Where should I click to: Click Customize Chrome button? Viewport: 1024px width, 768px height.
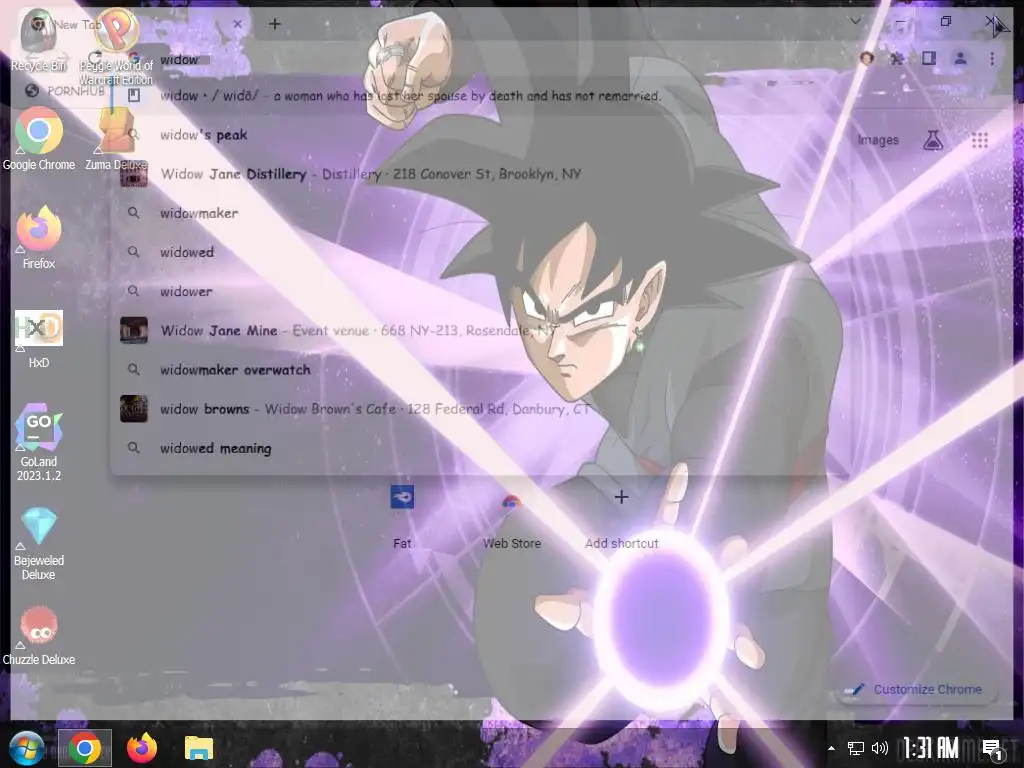point(918,690)
